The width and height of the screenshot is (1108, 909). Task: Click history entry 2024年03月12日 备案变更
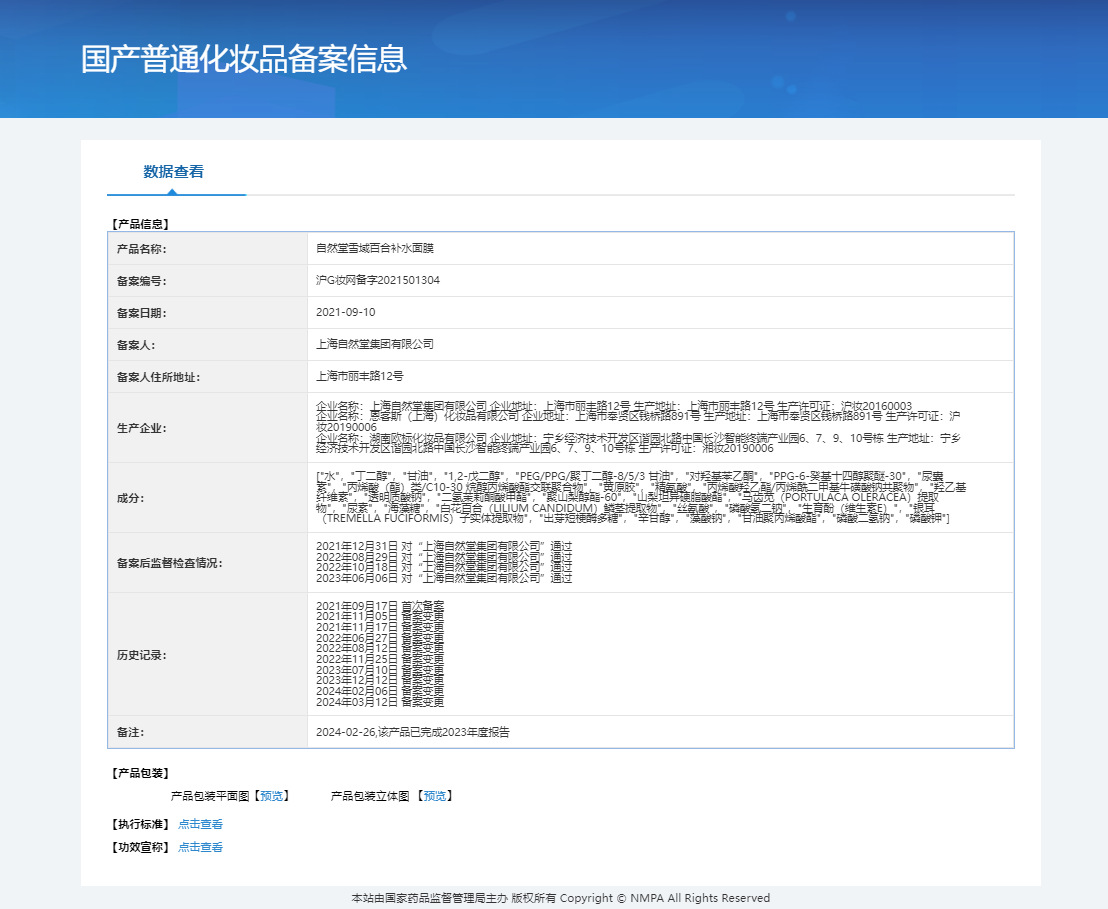point(380,702)
